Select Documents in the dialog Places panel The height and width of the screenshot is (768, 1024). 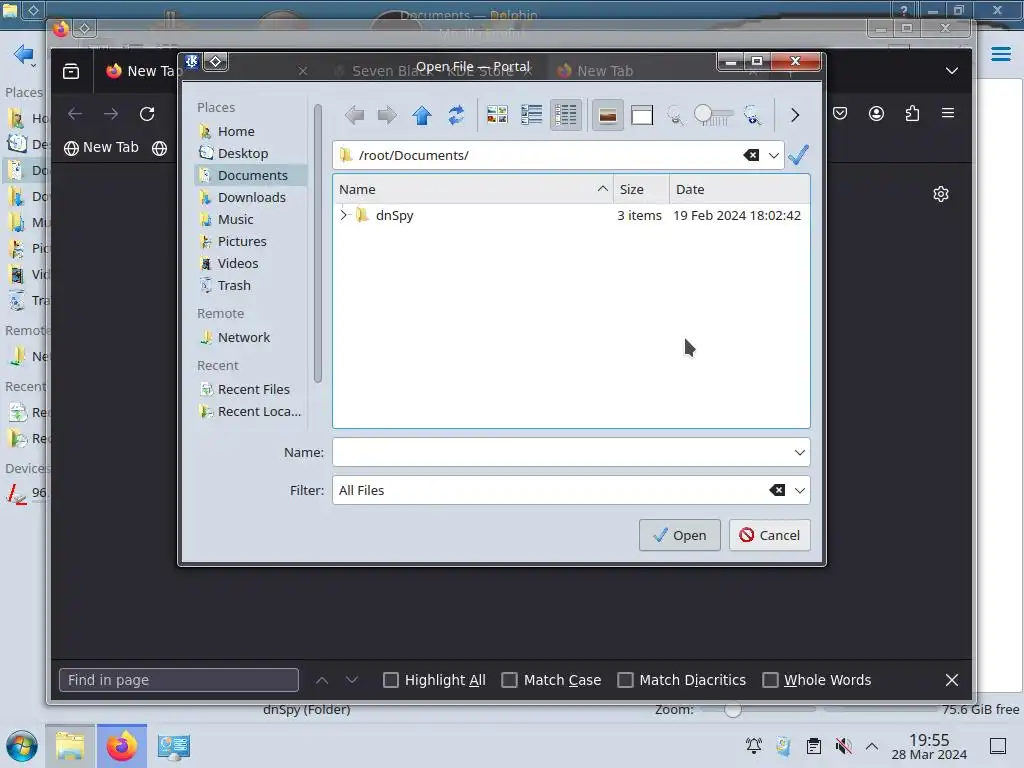click(x=251, y=175)
